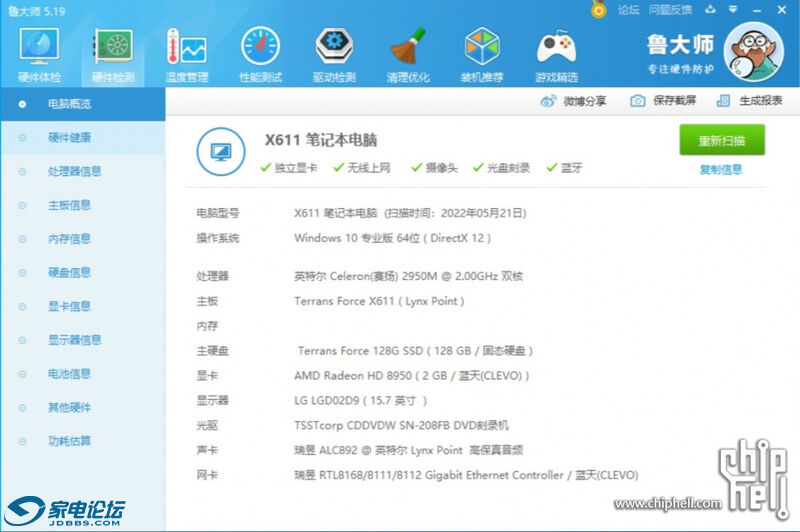Click 生成报表 generate report

coord(761,100)
